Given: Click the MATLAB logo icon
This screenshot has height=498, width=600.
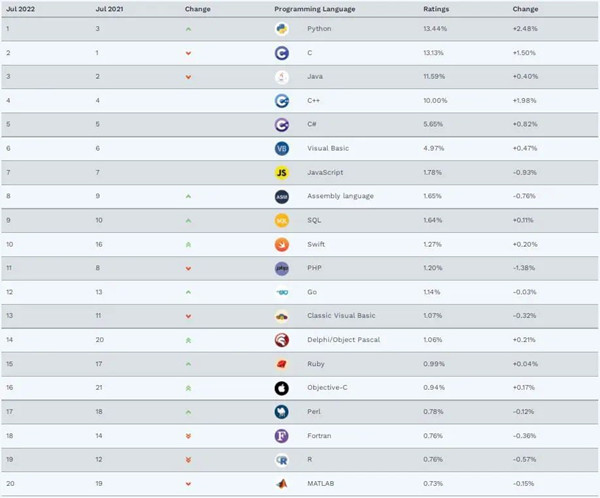Looking at the screenshot, I should coord(282,484).
